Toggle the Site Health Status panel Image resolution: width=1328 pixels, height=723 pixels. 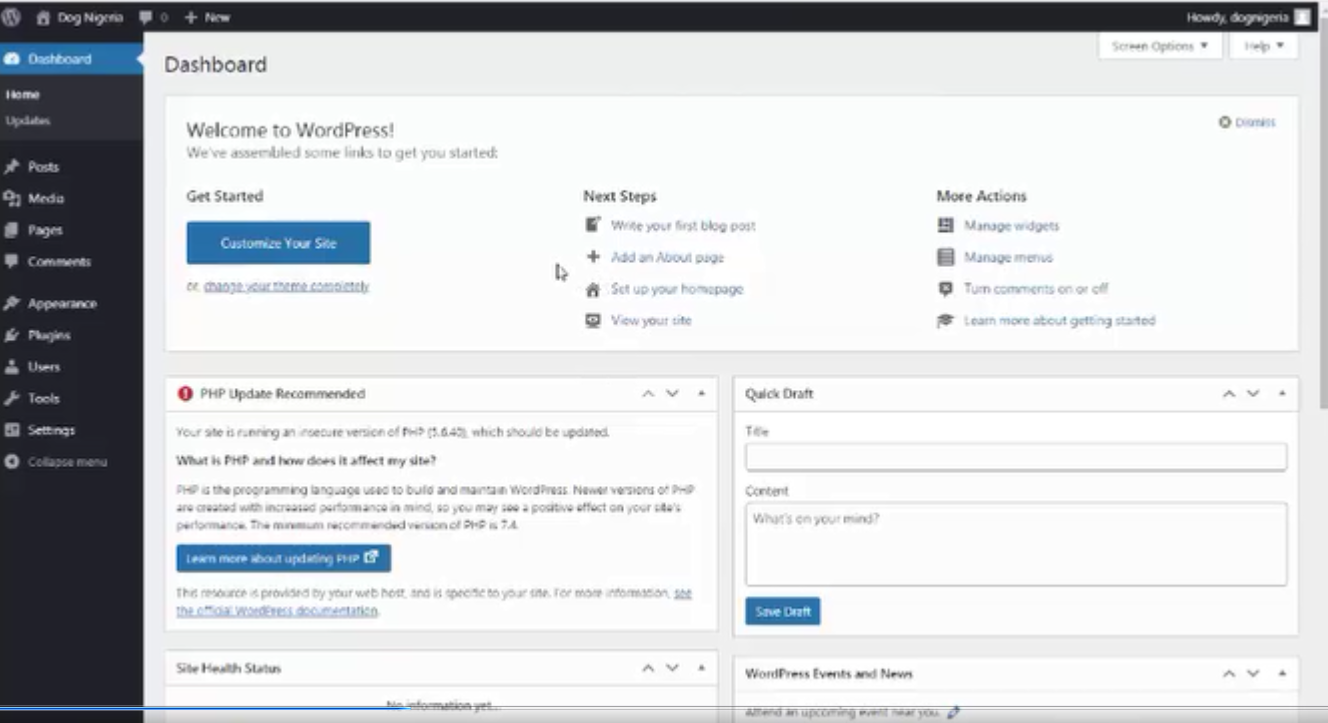701,668
